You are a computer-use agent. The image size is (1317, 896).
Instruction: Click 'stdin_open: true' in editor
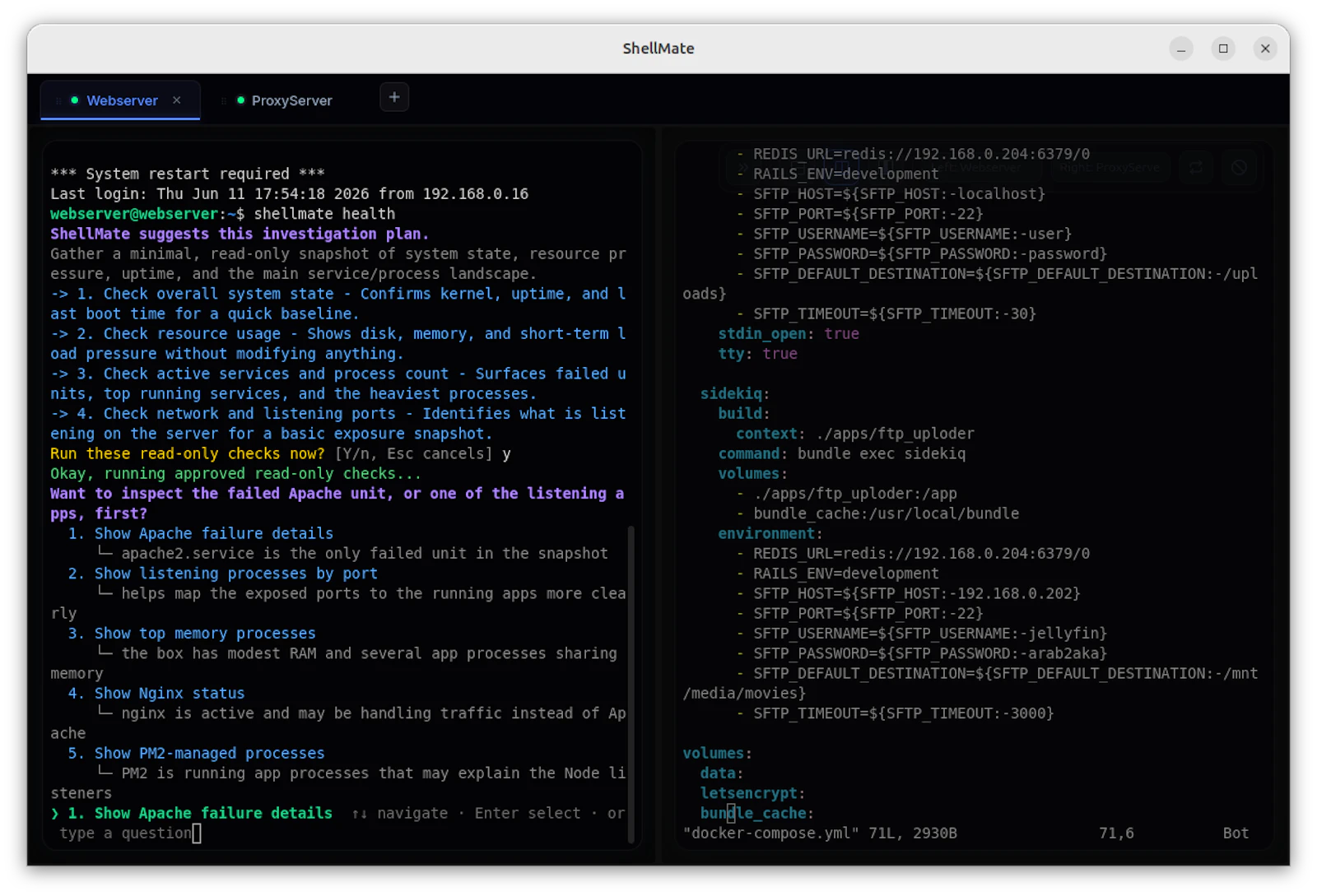pos(789,334)
